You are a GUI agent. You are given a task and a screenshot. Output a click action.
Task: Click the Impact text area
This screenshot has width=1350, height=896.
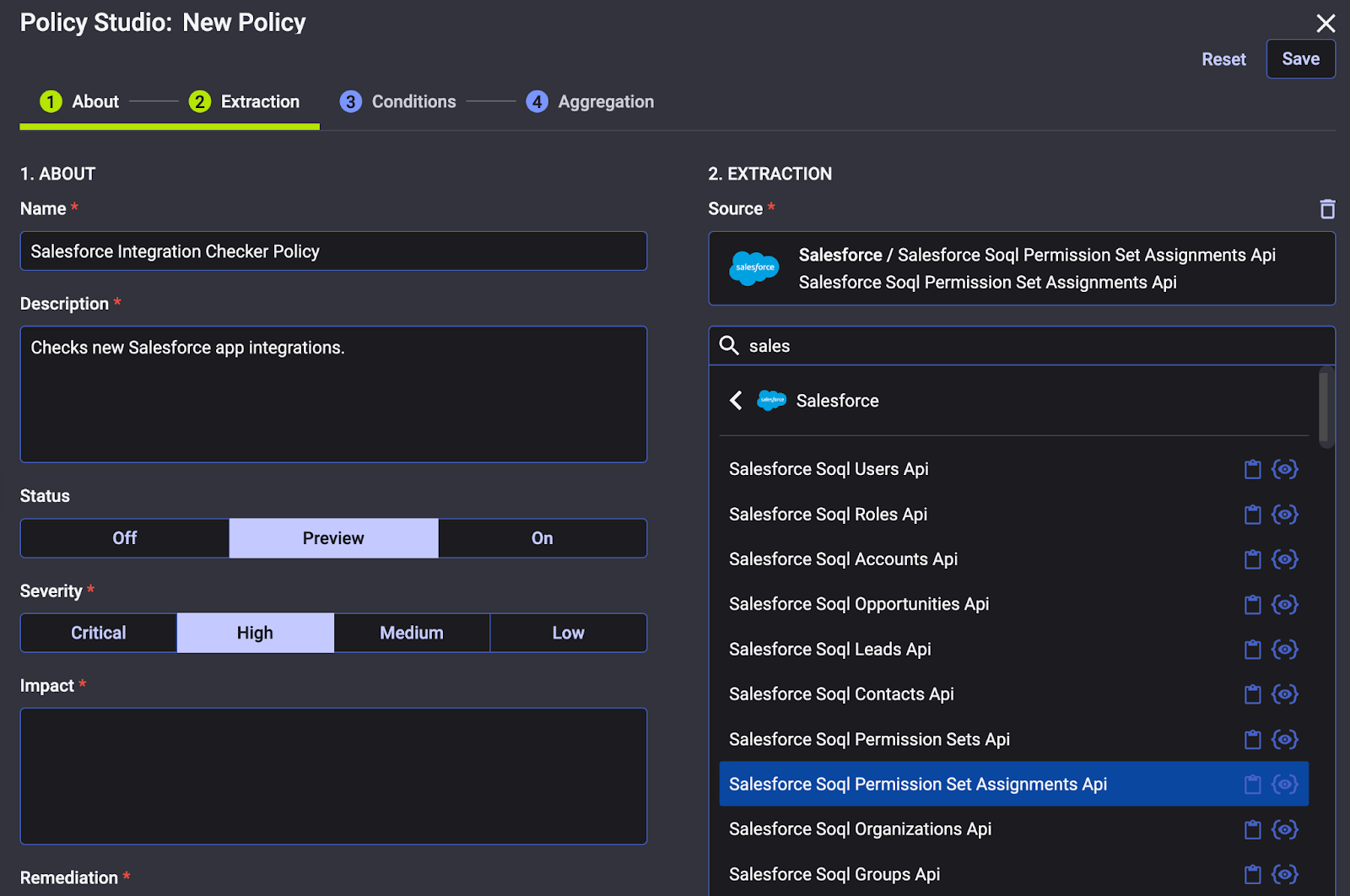point(333,776)
